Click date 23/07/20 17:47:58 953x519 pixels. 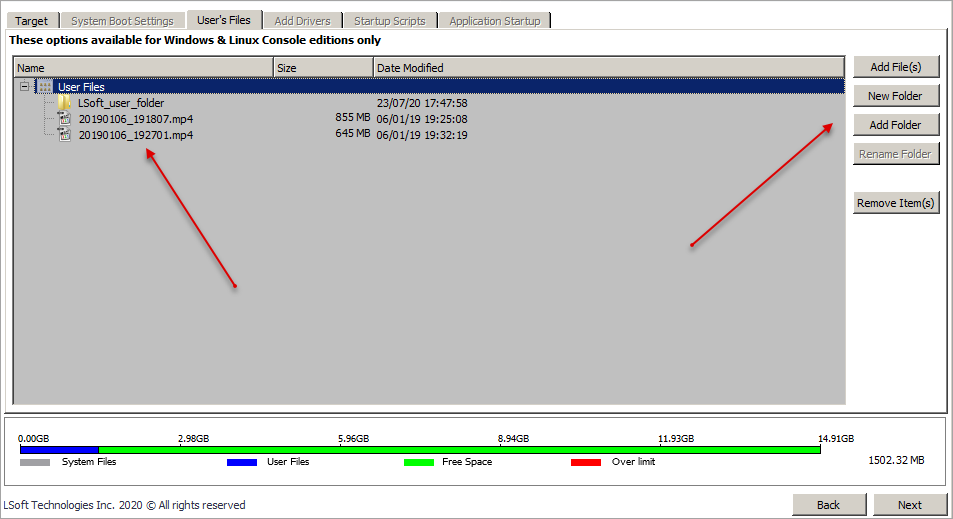(x=422, y=103)
